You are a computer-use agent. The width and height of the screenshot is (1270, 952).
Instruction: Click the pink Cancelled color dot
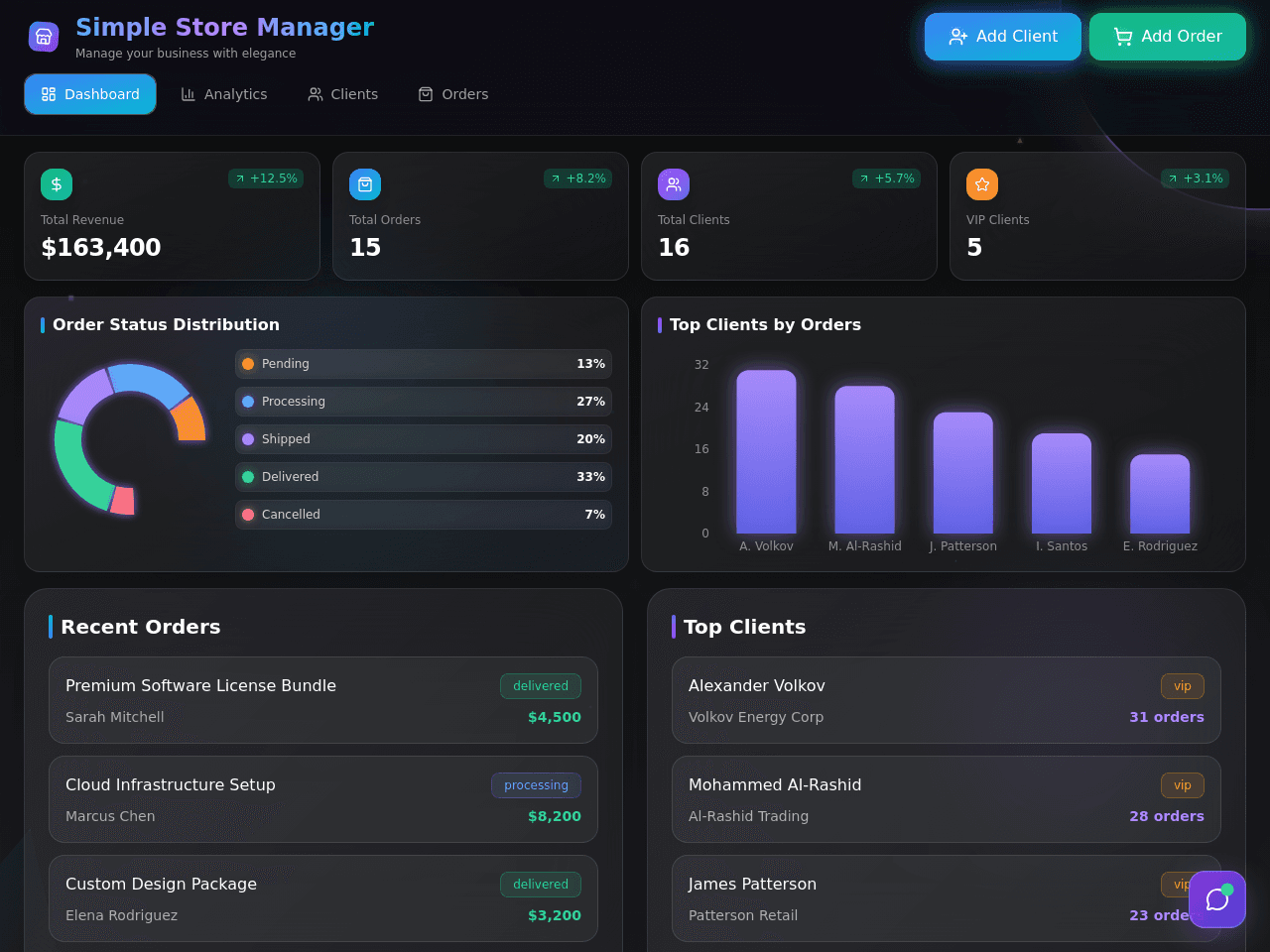(248, 515)
